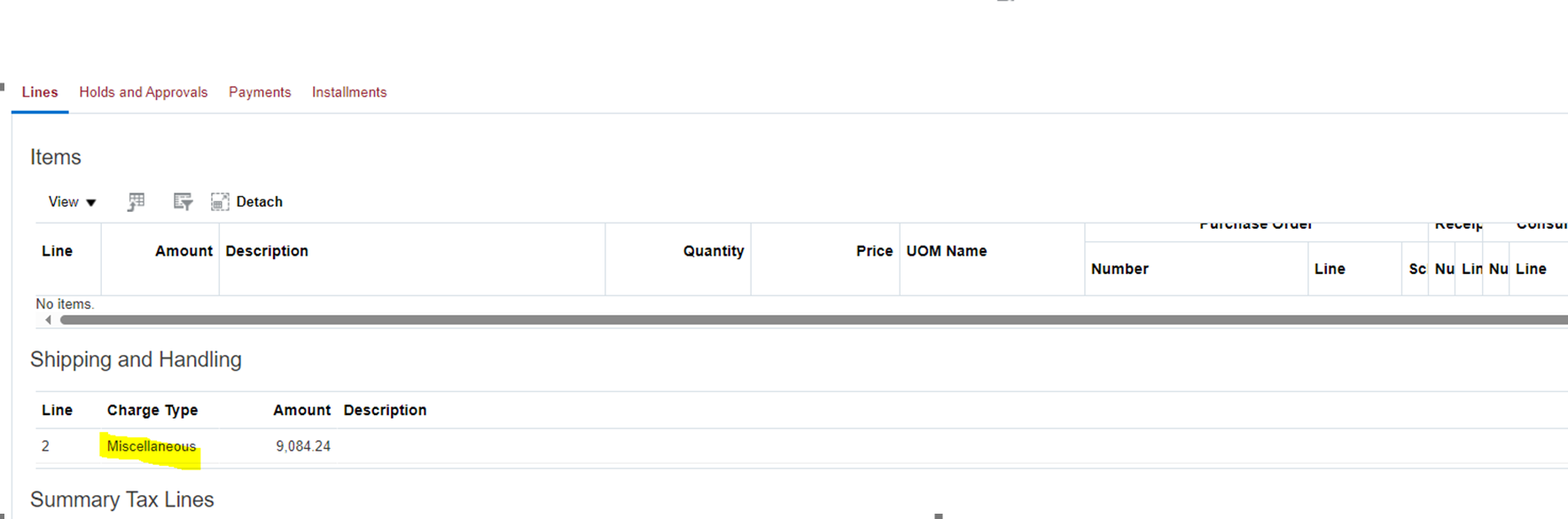
Task: Go to the Payments tab
Action: click(x=260, y=92)
